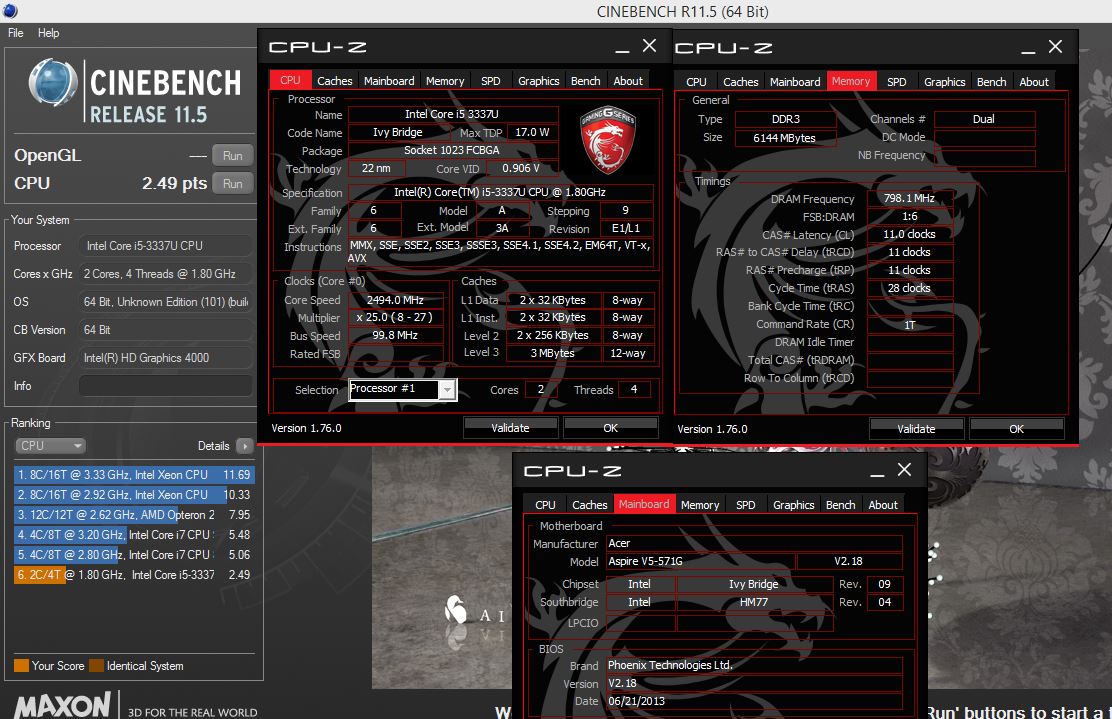Screen dimensions: 1112x719
Task: Click the Aspire V5-571G model field
Action: 701,561
